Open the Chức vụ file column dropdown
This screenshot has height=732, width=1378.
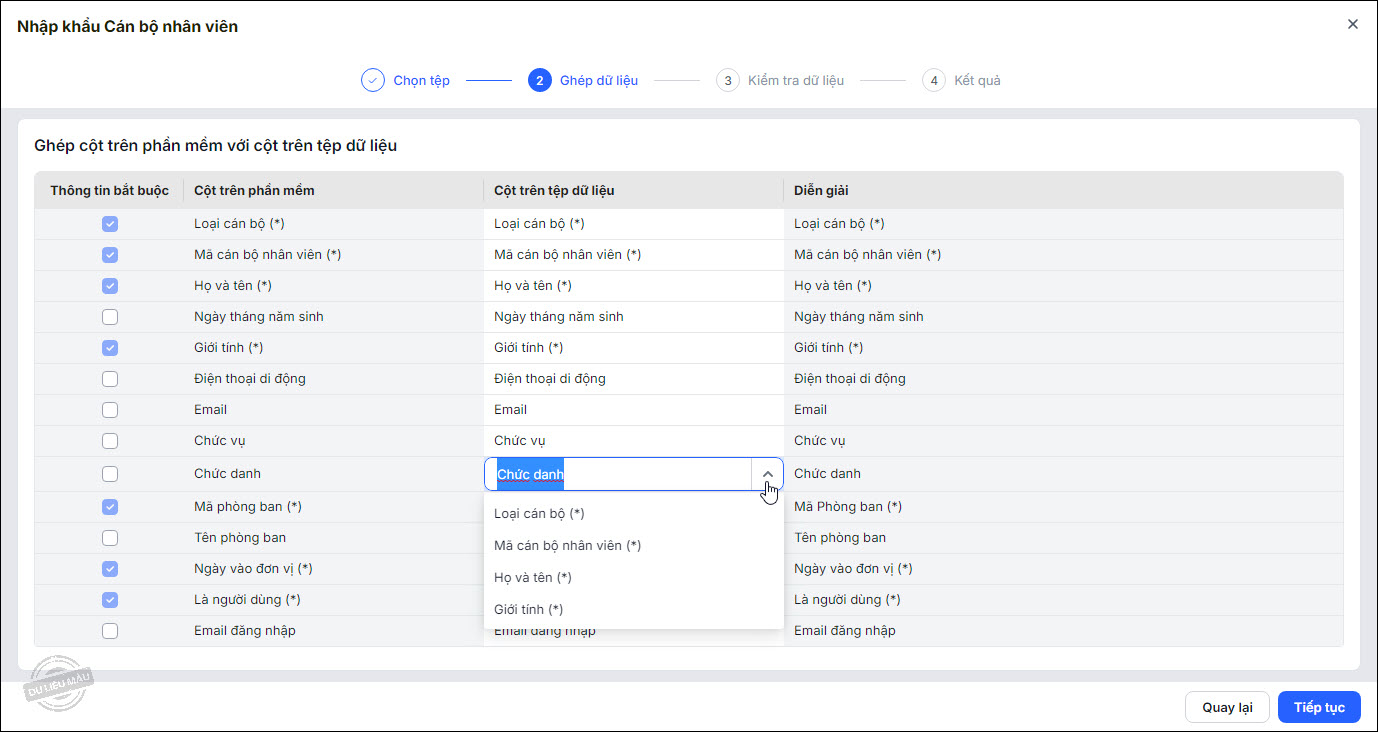[632, 441]
